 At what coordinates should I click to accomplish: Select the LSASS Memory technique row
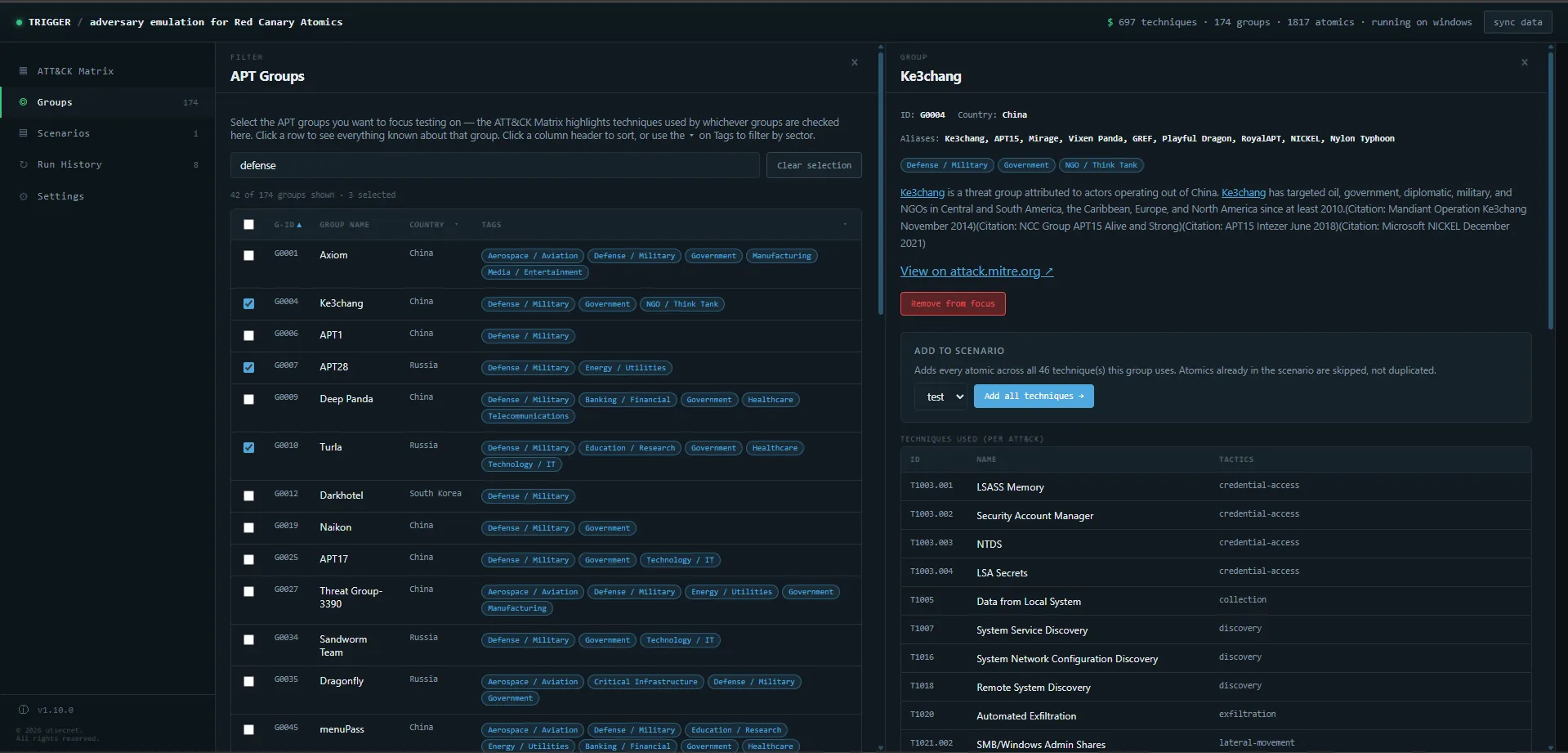tap(1216, 486)
